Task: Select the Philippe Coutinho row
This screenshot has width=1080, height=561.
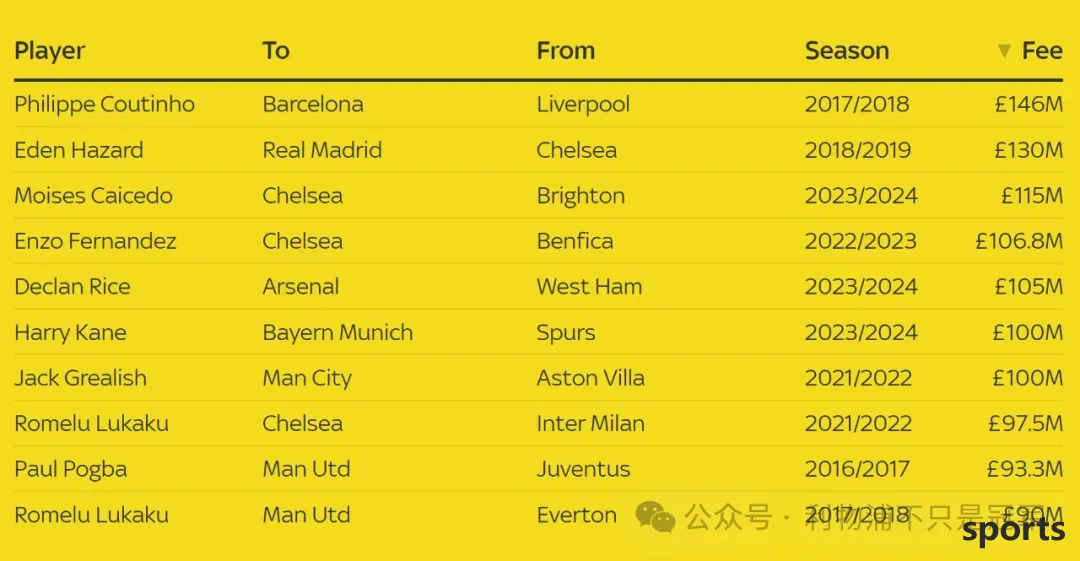Action: coord(538,104)
